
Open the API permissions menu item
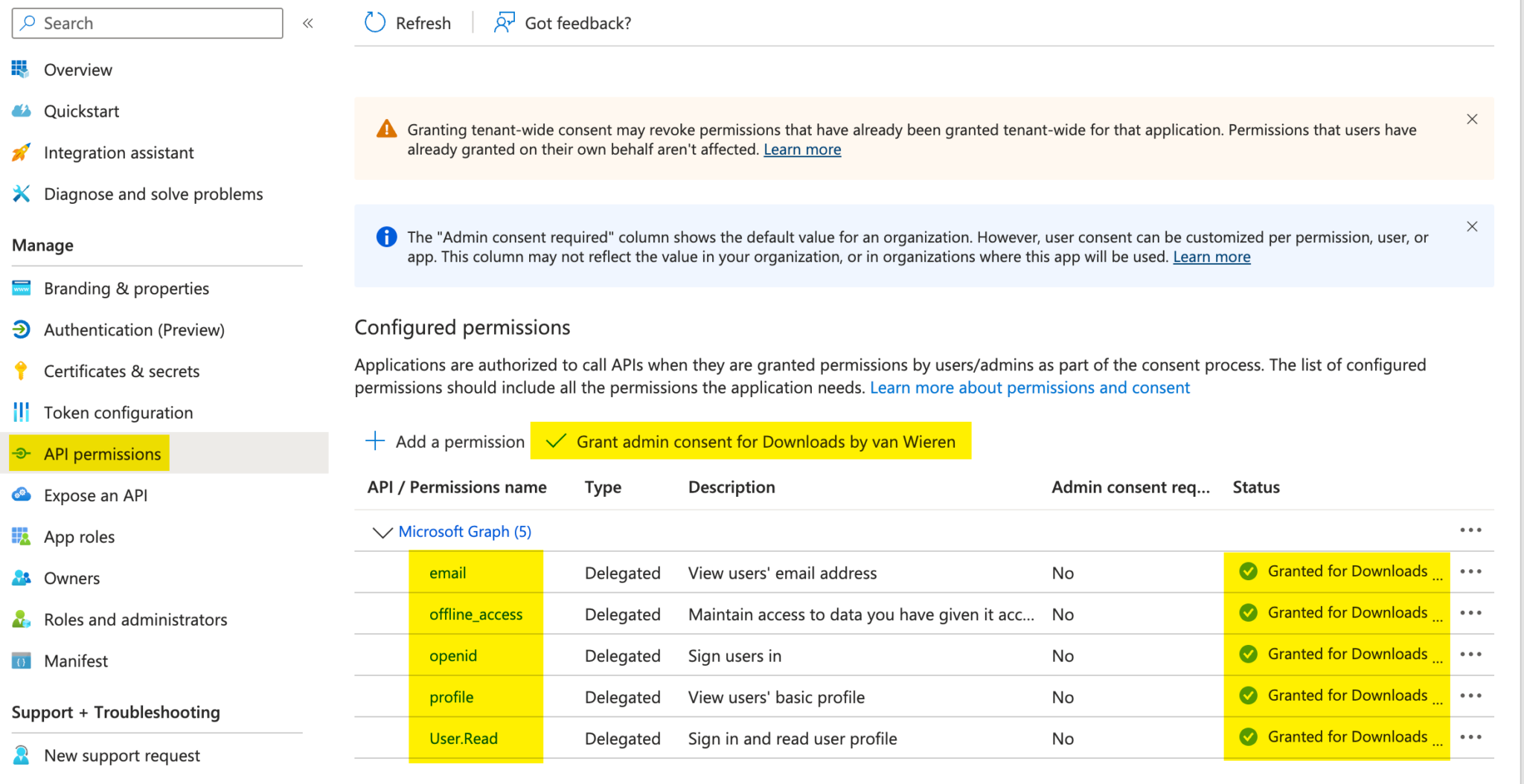point(164,453)
